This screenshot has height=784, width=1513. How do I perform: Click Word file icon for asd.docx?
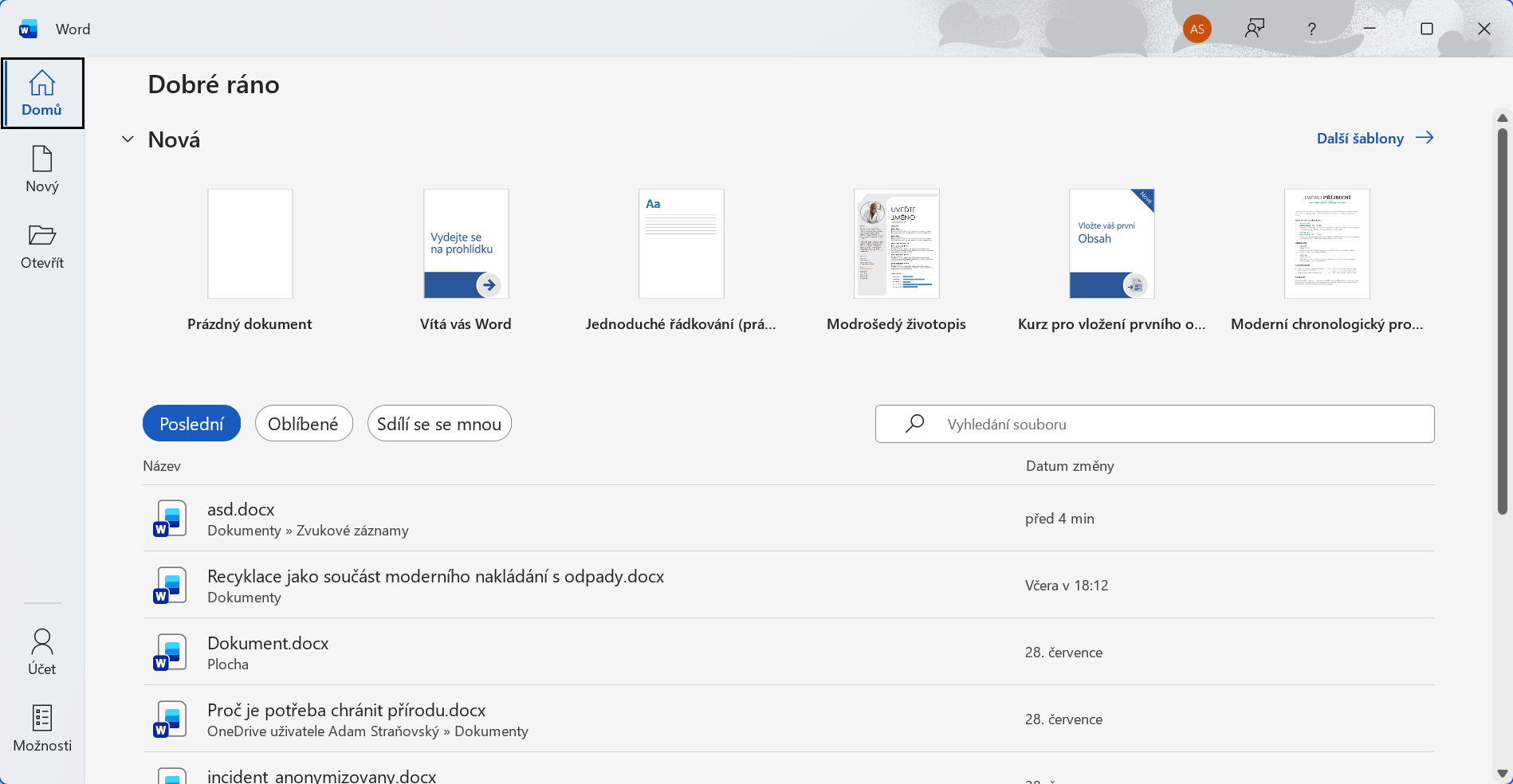click(171, 519)
